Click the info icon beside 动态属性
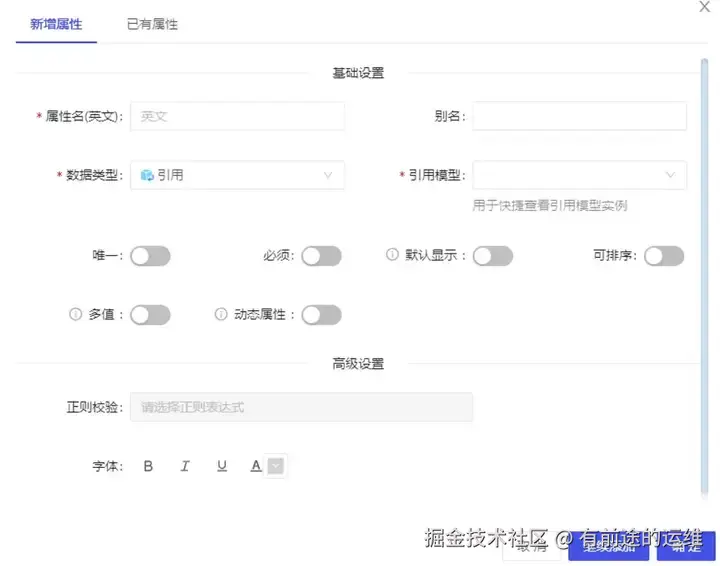 [221, 314]
